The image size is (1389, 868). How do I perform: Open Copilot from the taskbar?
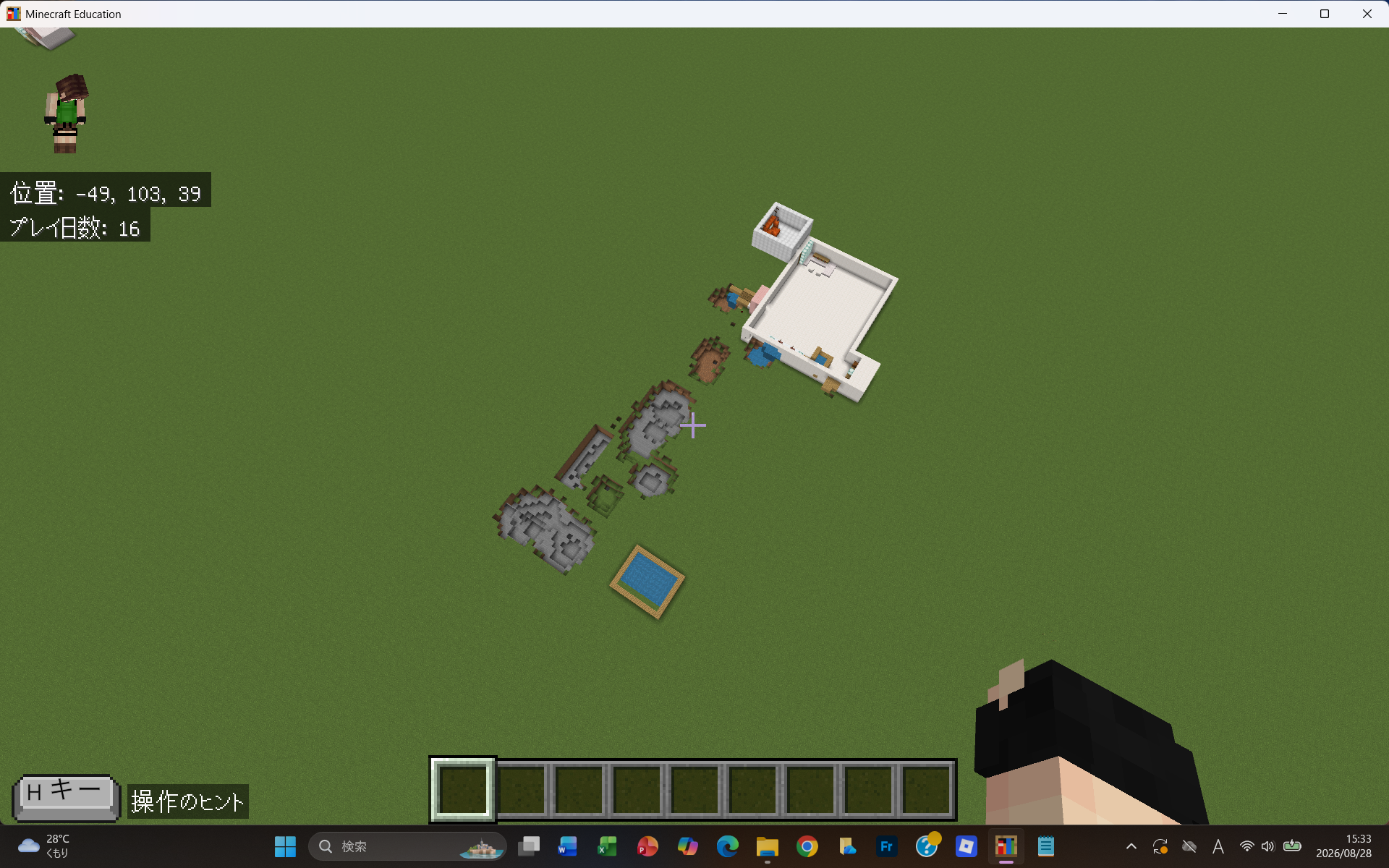click(687, 846)
